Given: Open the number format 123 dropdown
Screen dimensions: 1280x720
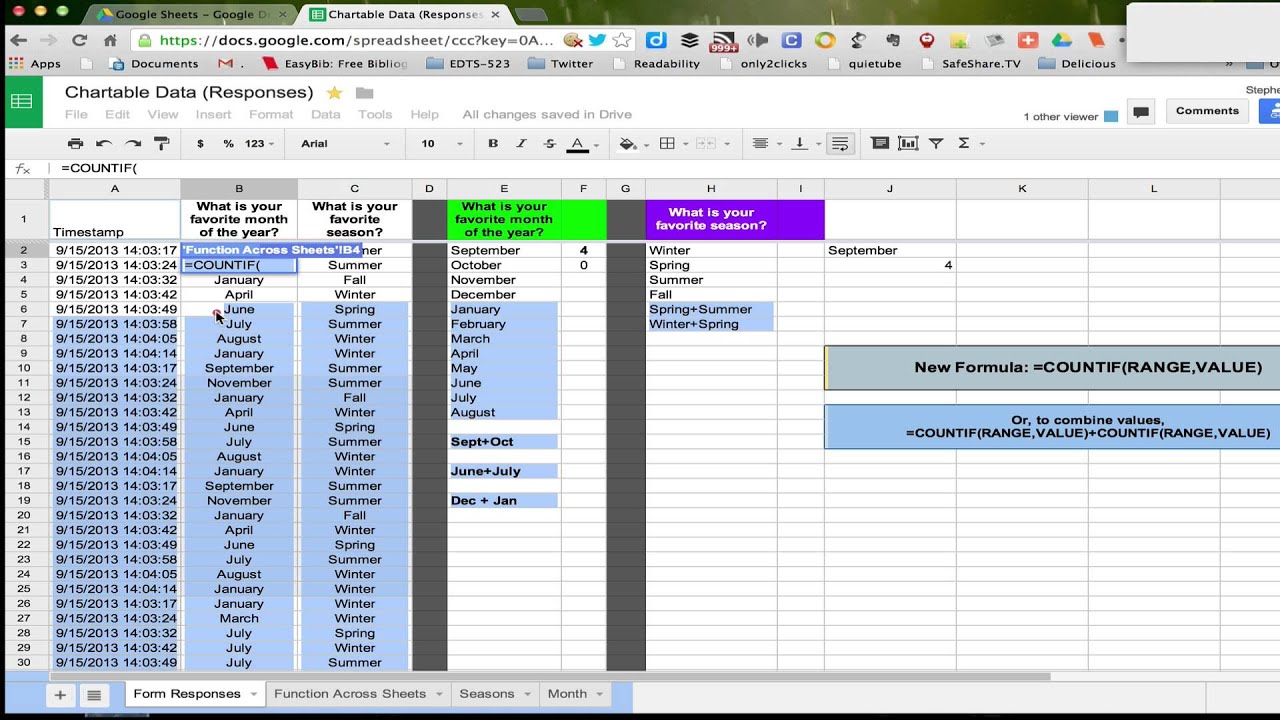Looking at the screenshot, I should [x=260, y=144].
